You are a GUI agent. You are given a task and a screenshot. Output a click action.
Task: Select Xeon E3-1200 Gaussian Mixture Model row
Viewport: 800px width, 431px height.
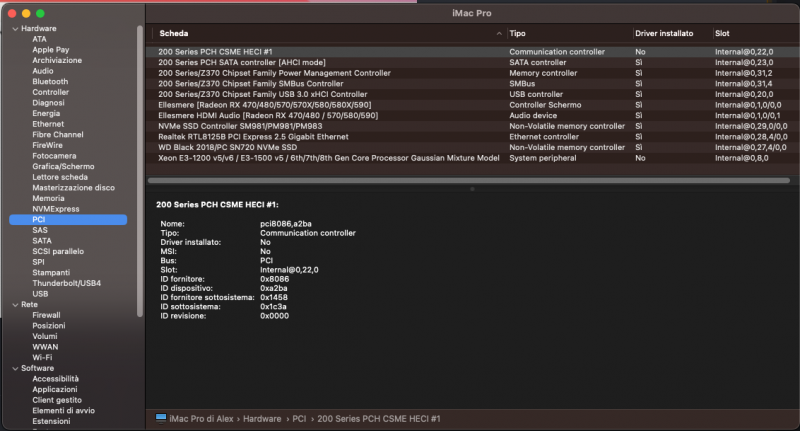(x=472, y=158)
